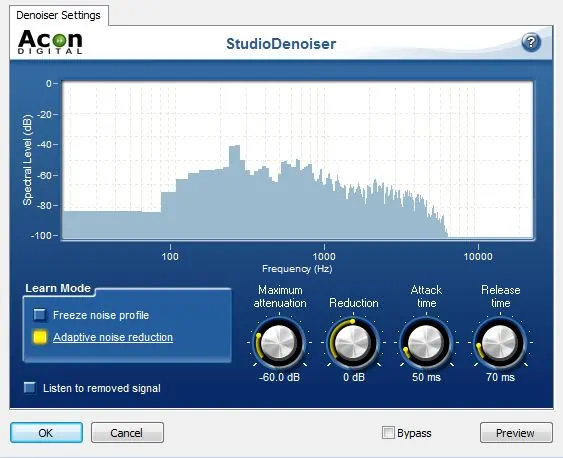Click the 100 frequency axis mark
This screenshot has height=458, width=563.
point(170,257)
